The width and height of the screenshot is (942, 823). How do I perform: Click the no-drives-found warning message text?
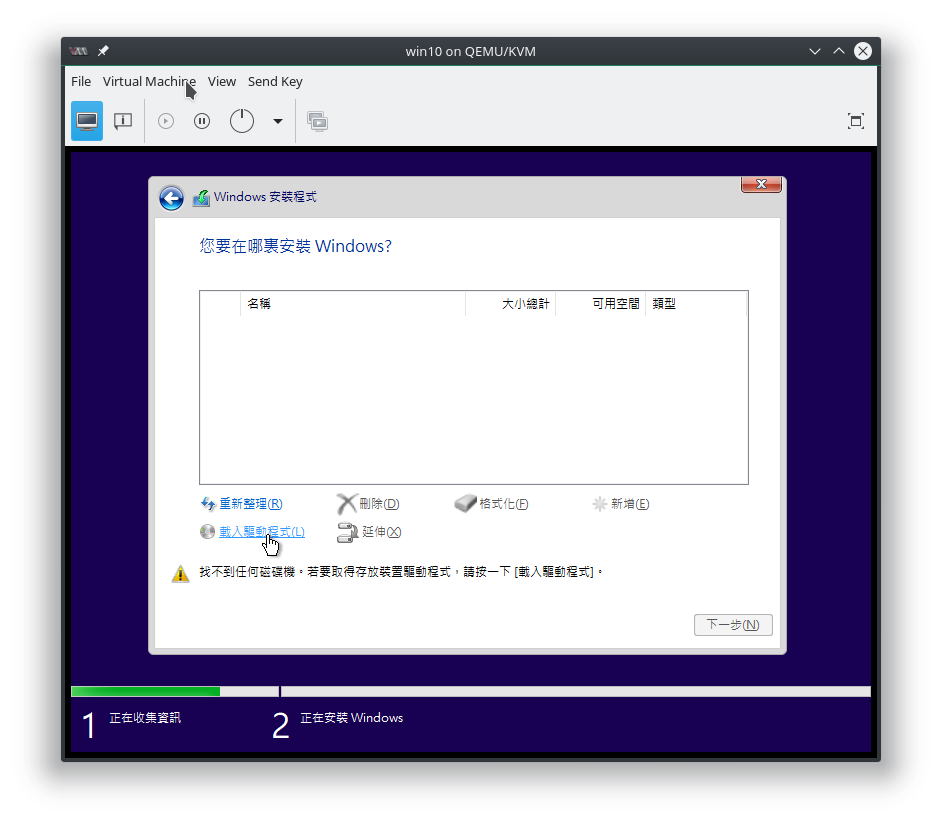(x=401, y=572)
